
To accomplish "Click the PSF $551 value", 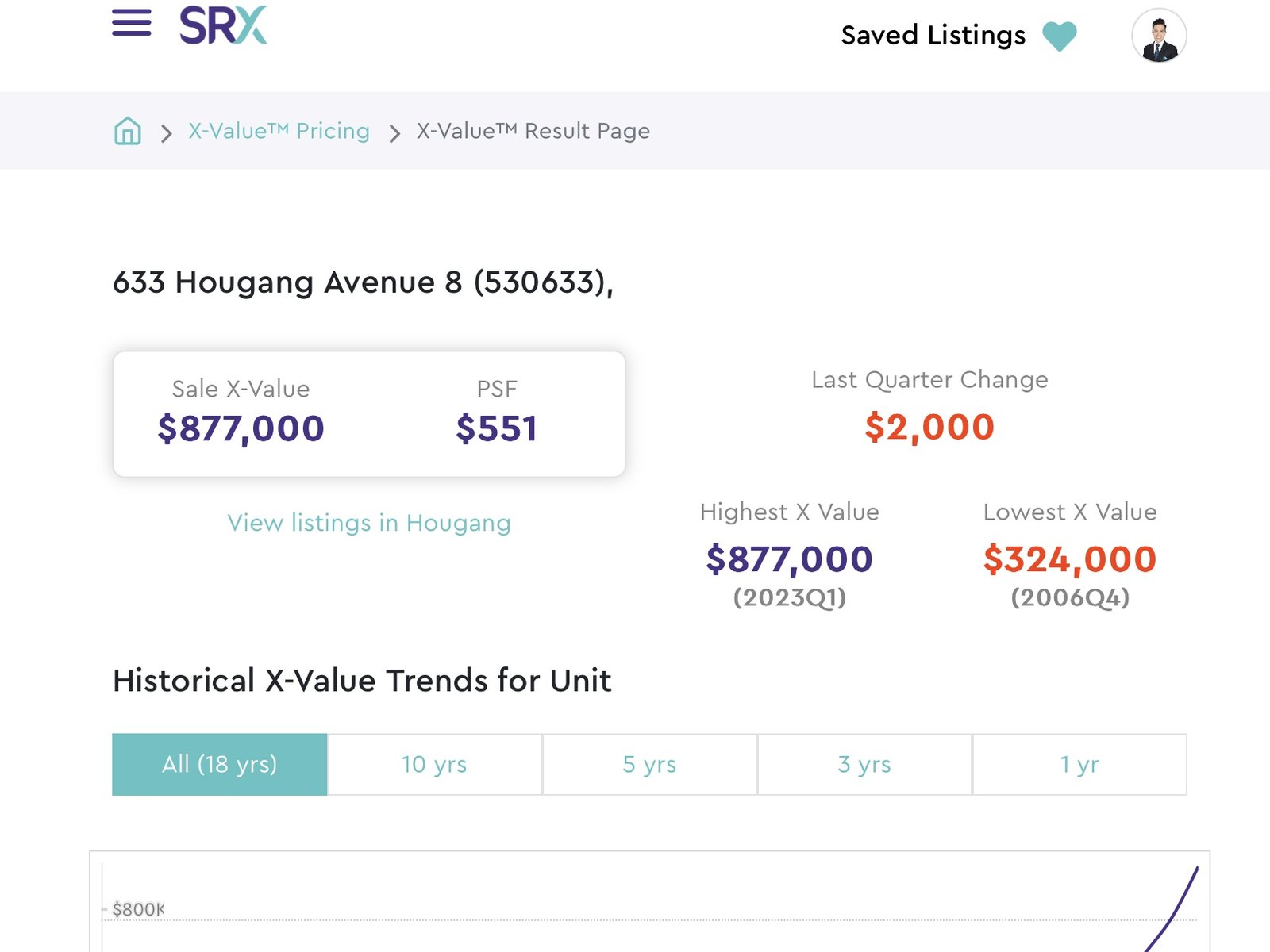I will point(497,428).
